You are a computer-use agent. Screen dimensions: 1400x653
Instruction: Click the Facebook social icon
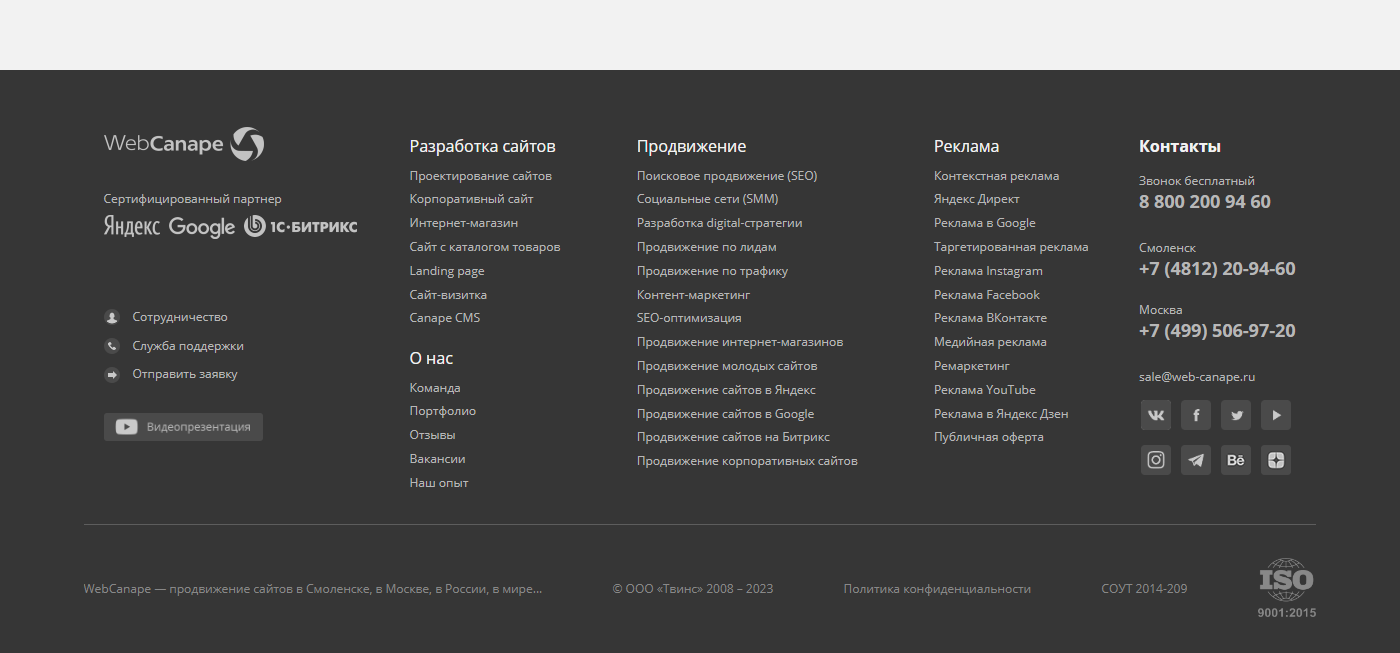[1195, 415]
